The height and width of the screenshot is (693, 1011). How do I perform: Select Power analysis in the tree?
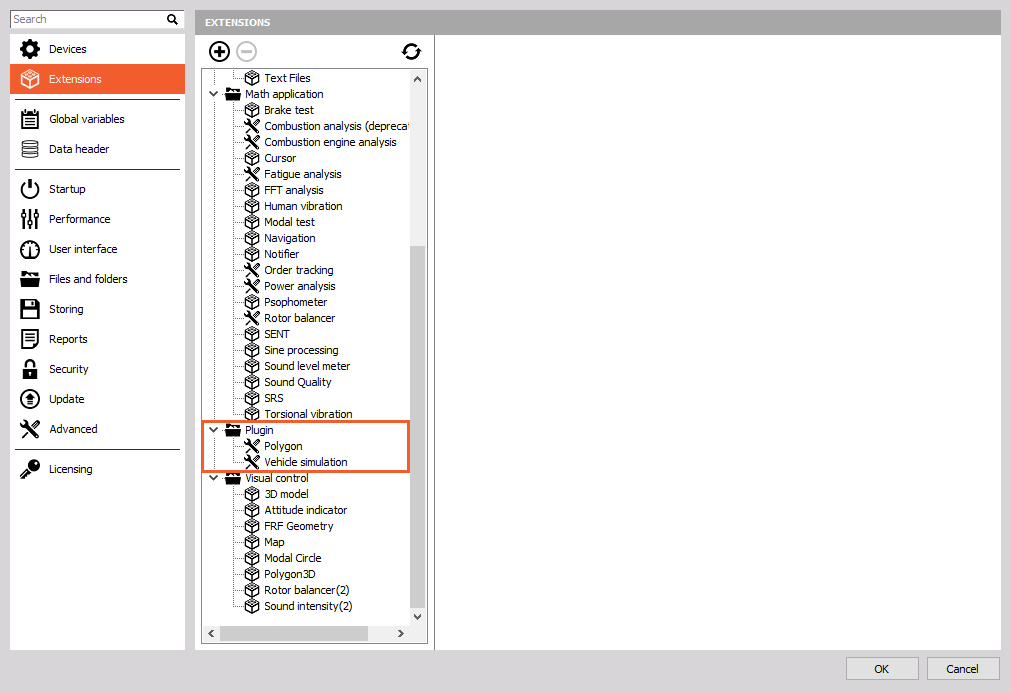[x=299, y=286]
